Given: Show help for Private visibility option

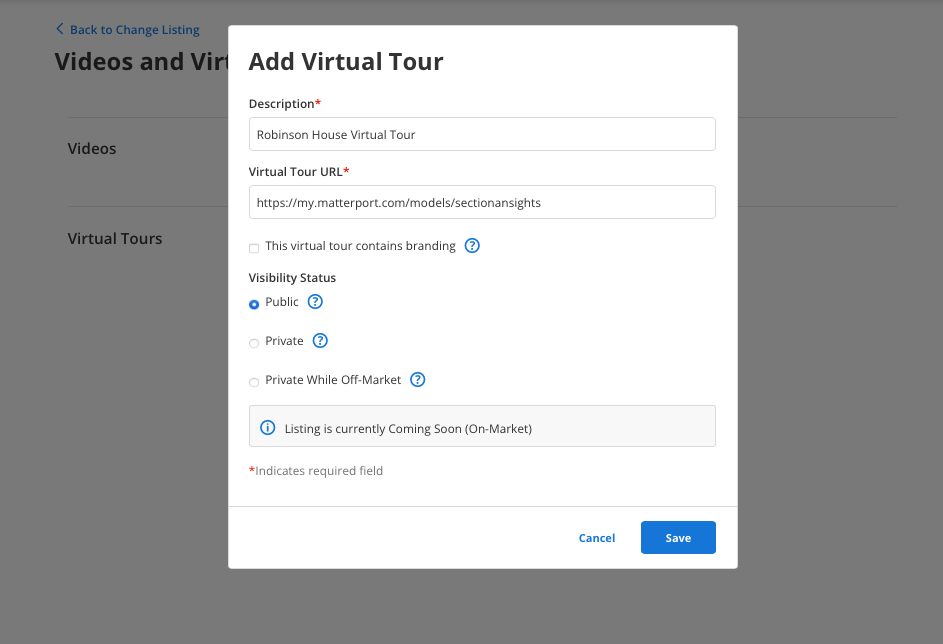Looking at the screenshot, I should point(320,341).
